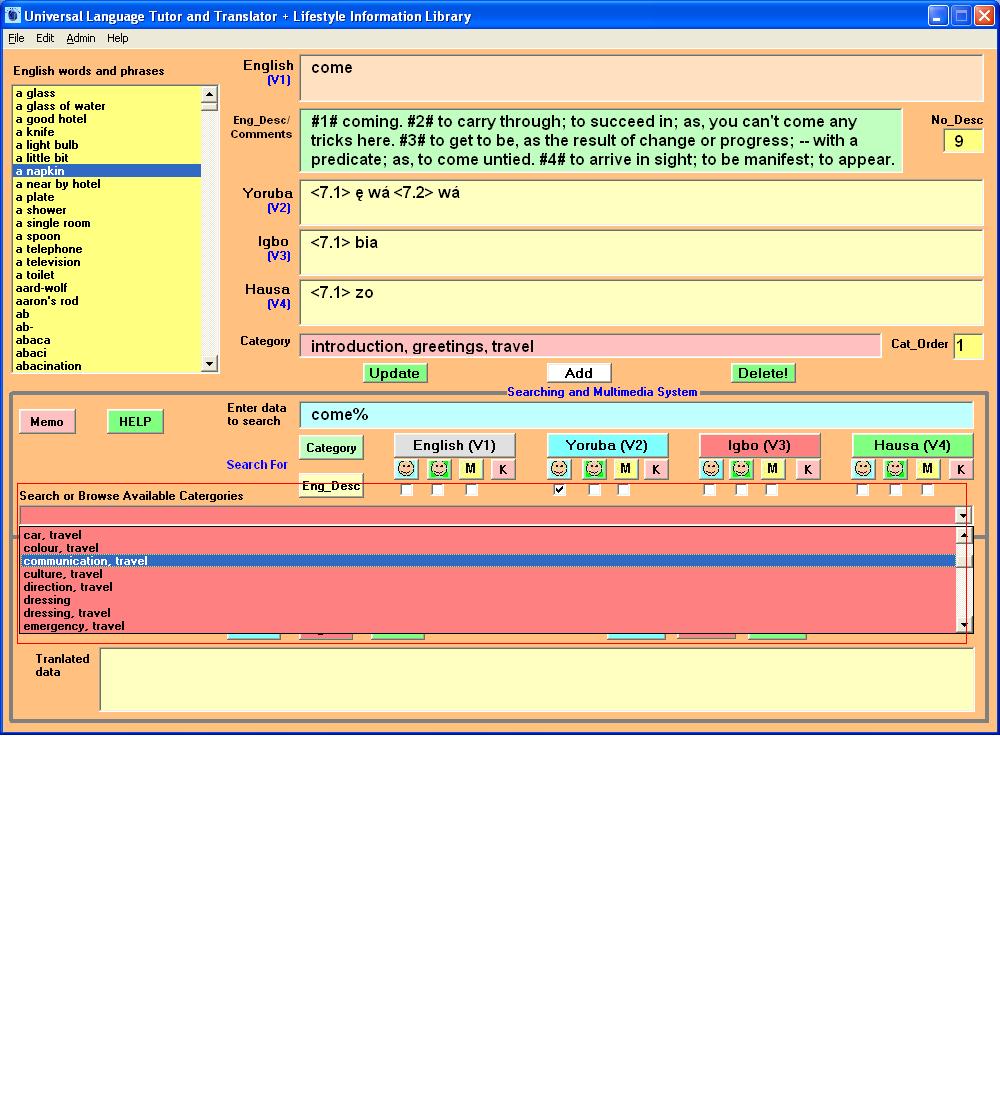Open the category browse combo box arrow
The width and height of the screenshot is (1000, 1111).
[x=962, y=515]
